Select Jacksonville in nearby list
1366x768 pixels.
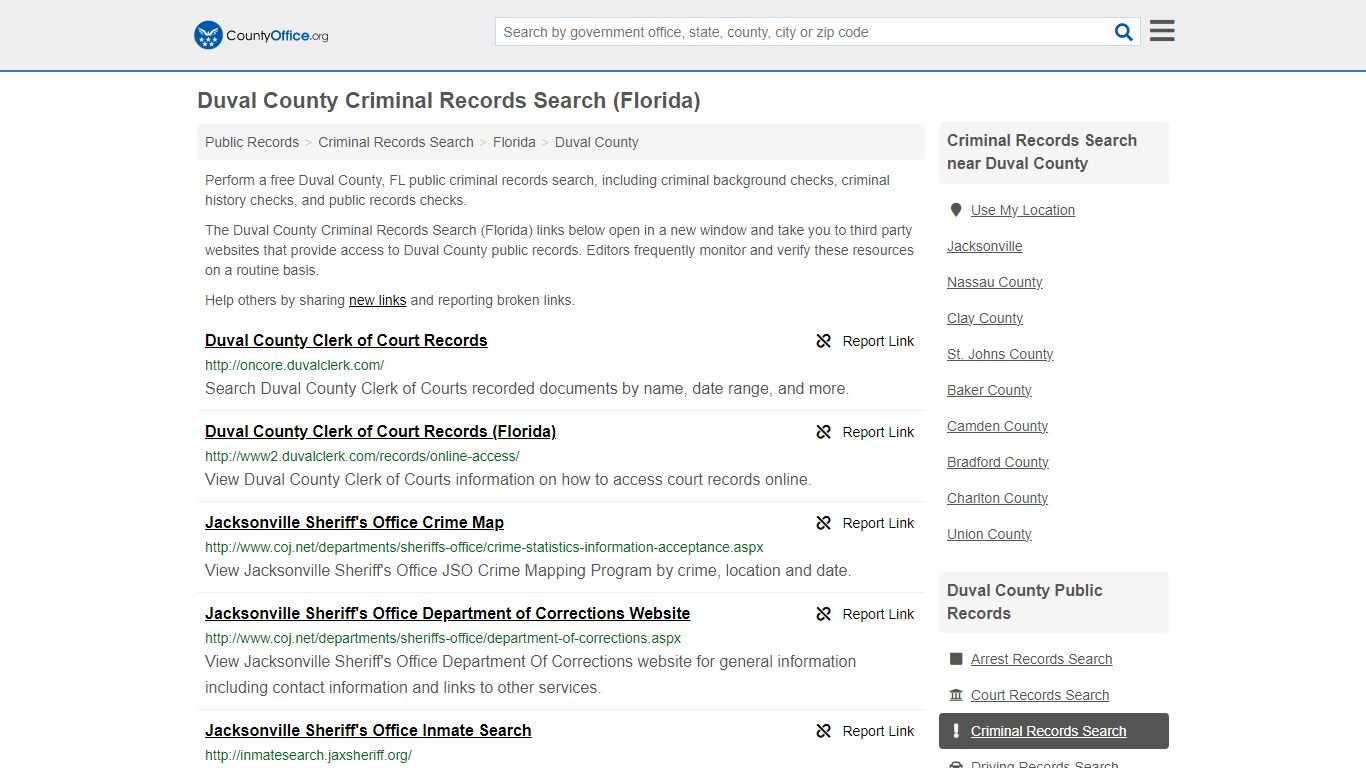pos(984,246)
